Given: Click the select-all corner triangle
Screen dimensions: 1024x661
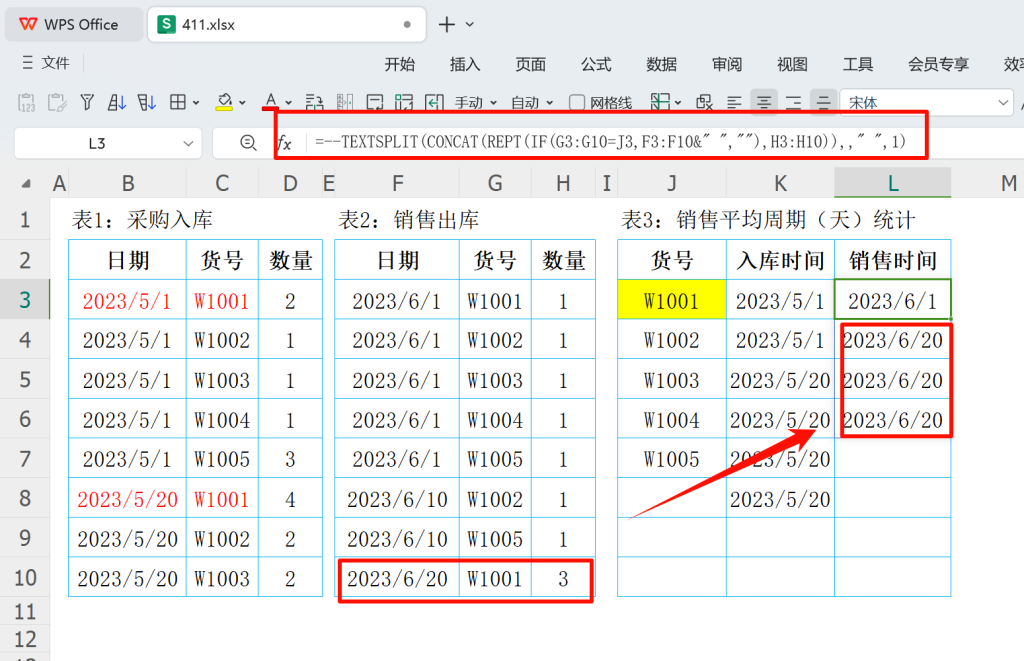Looking at the screenshot, I should [25, 184].
